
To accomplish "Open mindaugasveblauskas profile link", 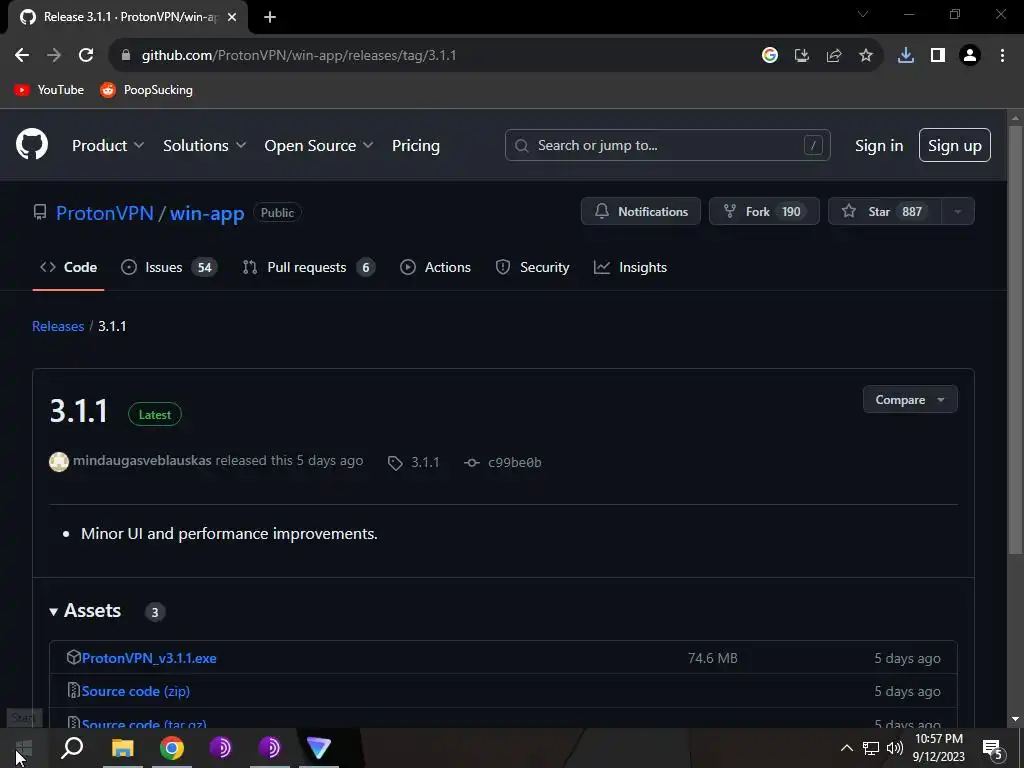I will pyautogui.click(x=142, y=460).
